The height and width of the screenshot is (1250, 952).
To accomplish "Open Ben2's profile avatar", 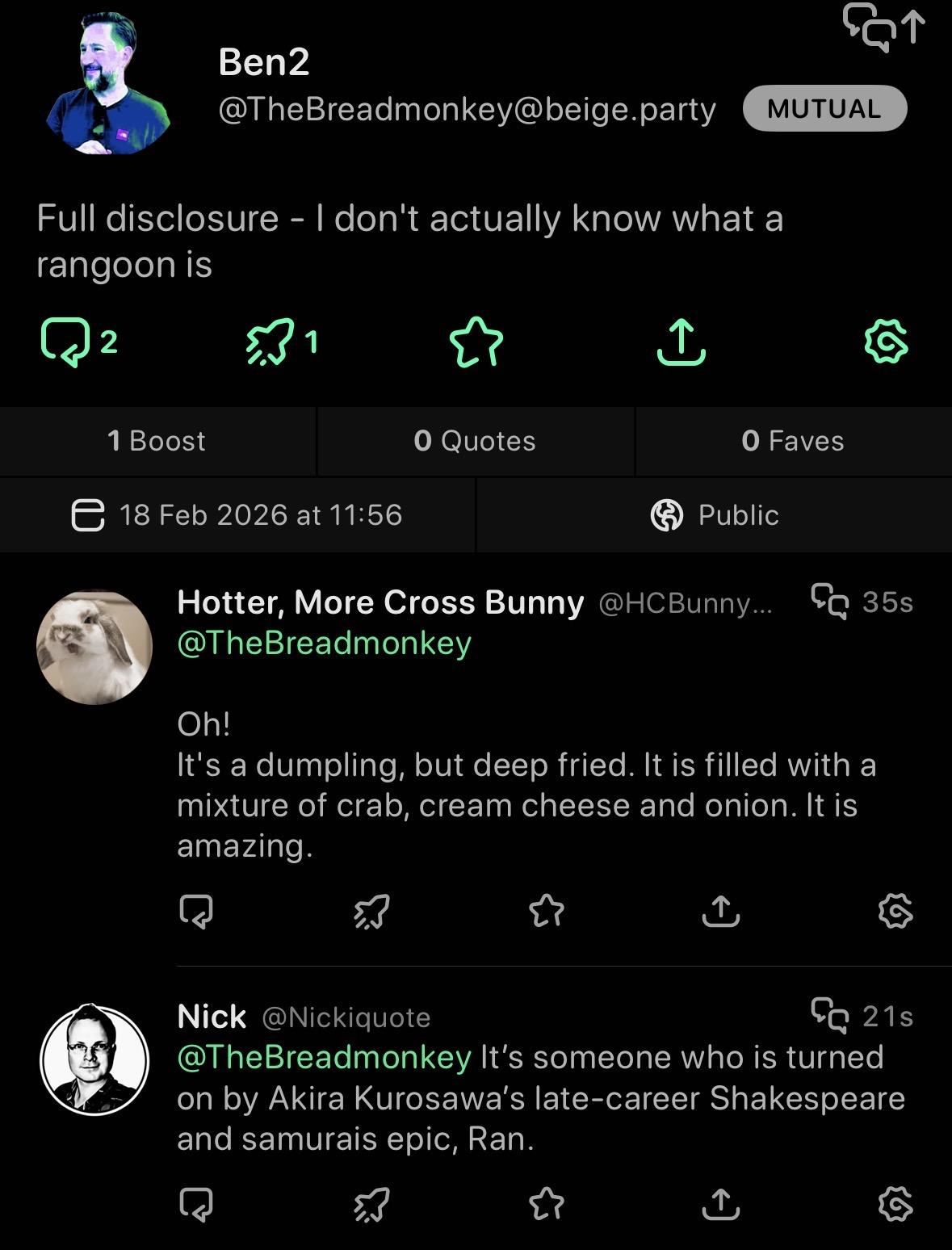I will (x=107, y=83).
